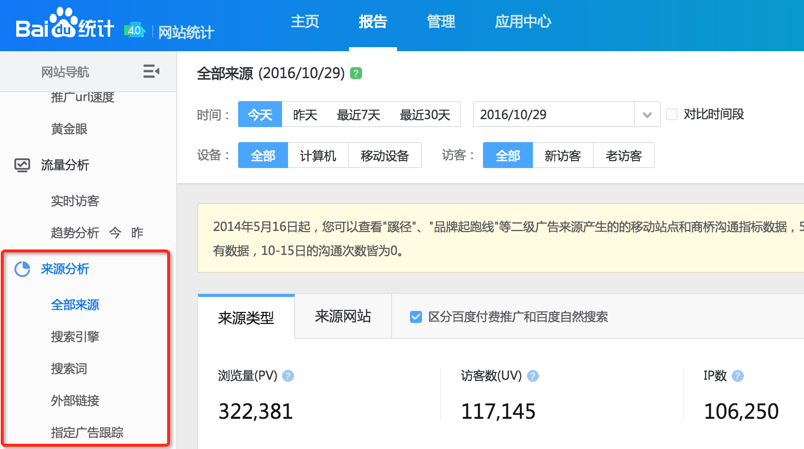Open the 管理 top menu
The image size is (804, 449).
tap(441, 22)
